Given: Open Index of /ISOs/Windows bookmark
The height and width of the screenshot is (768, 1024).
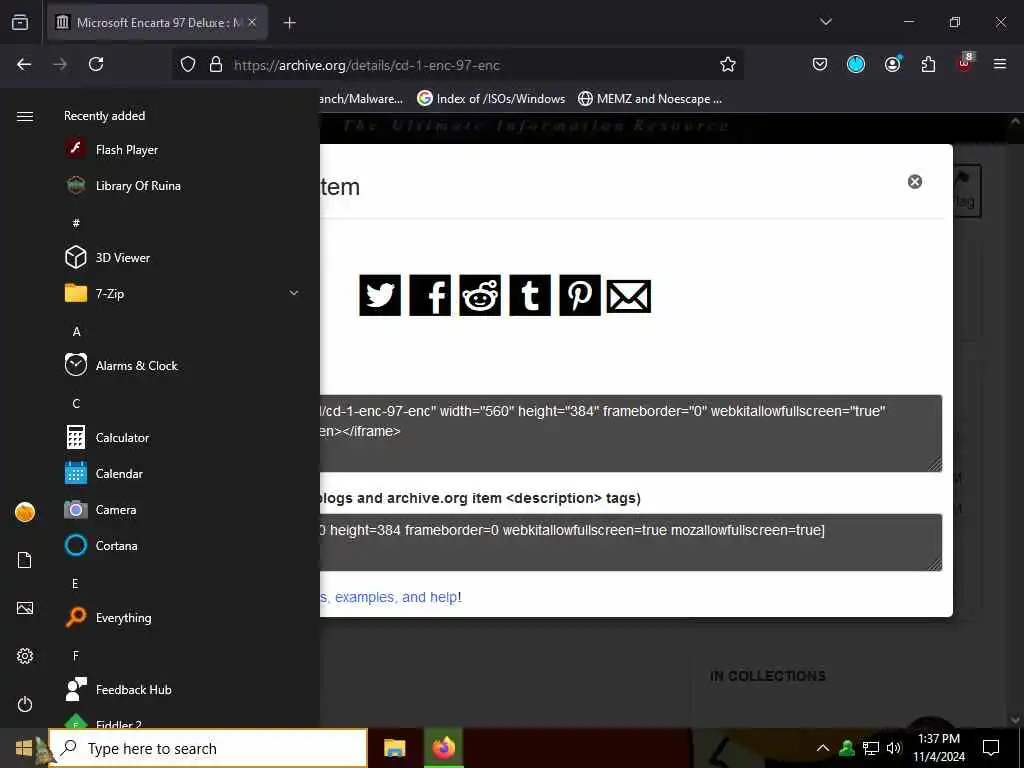Looking at the screenshot, I should (491, 99).
